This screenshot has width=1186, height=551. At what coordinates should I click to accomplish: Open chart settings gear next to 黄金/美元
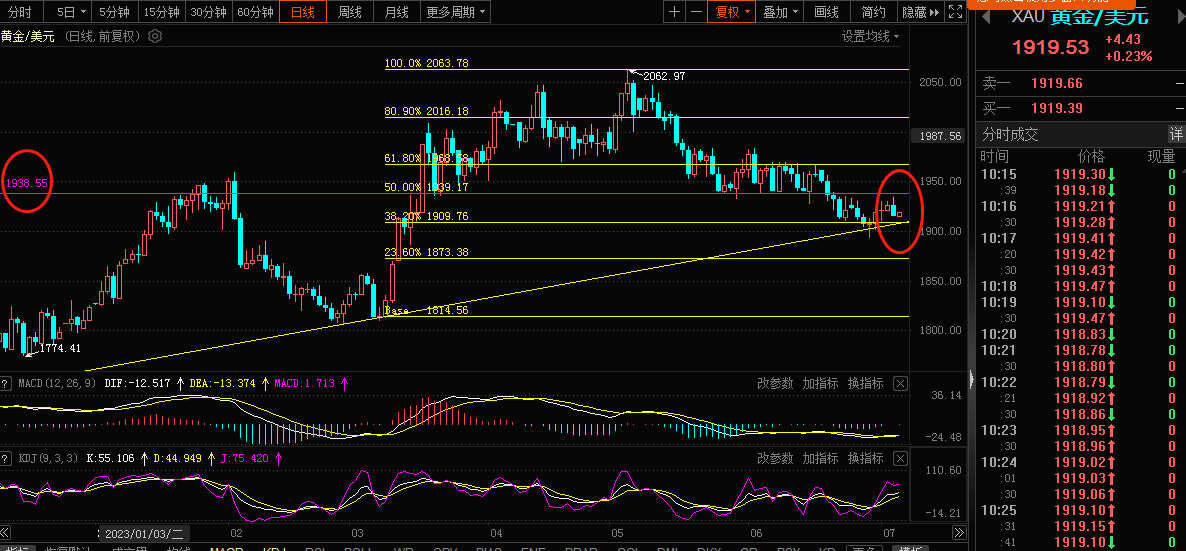click(155, 36)
